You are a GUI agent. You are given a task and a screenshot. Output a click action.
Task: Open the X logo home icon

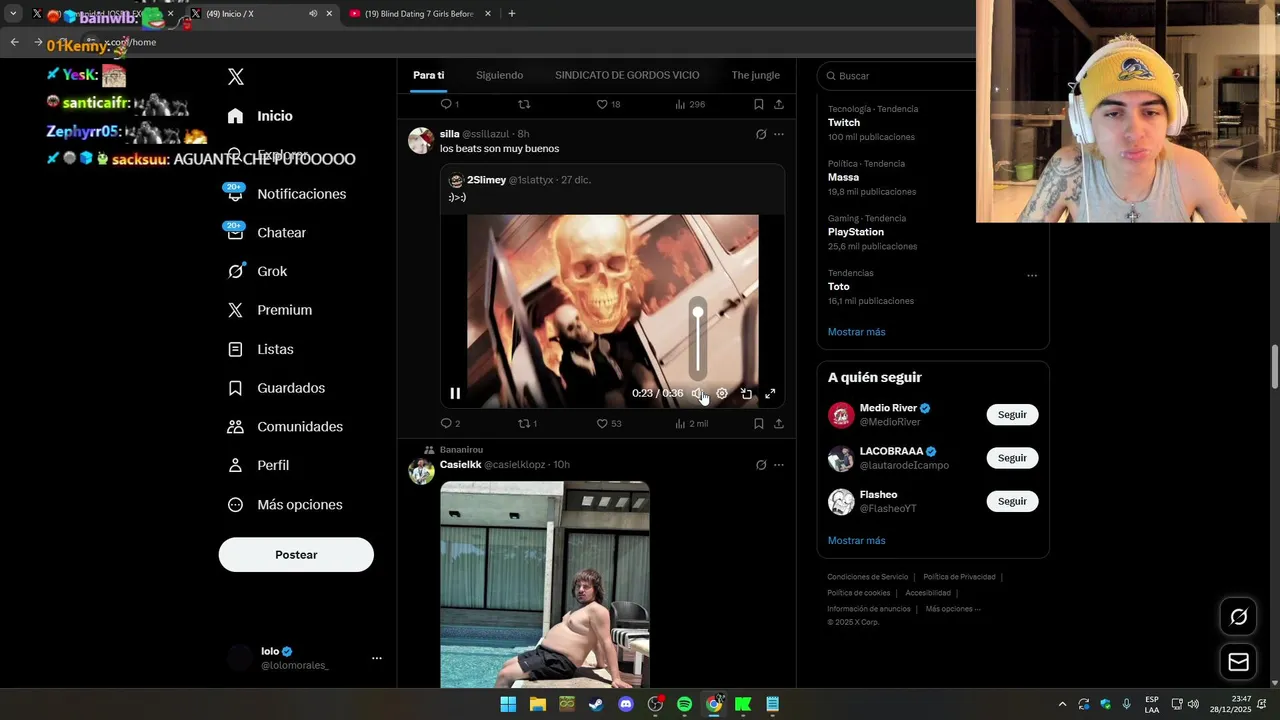coord(236,77)
